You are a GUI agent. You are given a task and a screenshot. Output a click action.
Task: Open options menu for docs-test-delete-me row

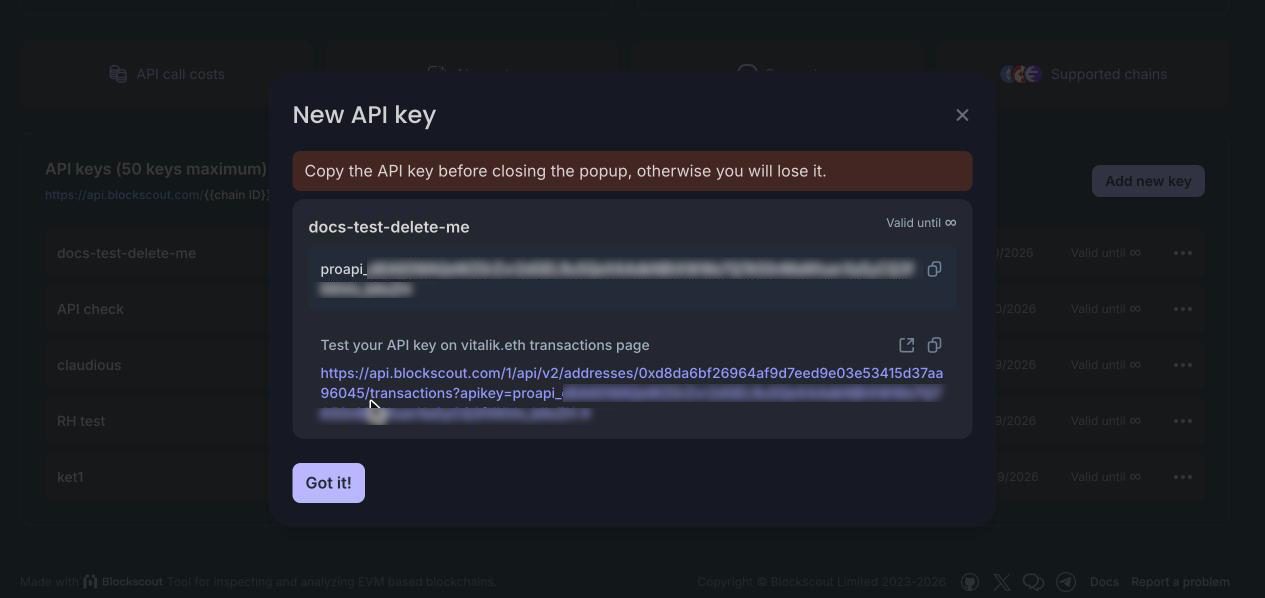(1183, 253)
